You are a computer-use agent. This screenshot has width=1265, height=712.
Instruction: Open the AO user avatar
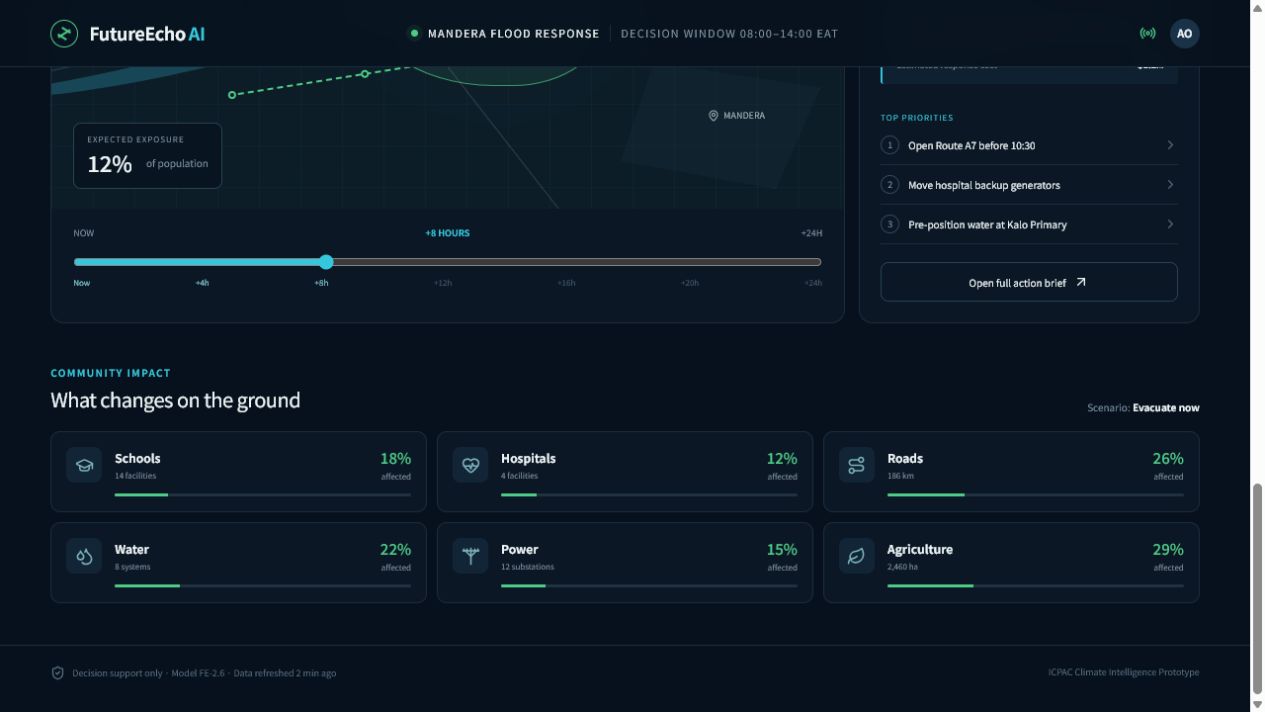1184,33
